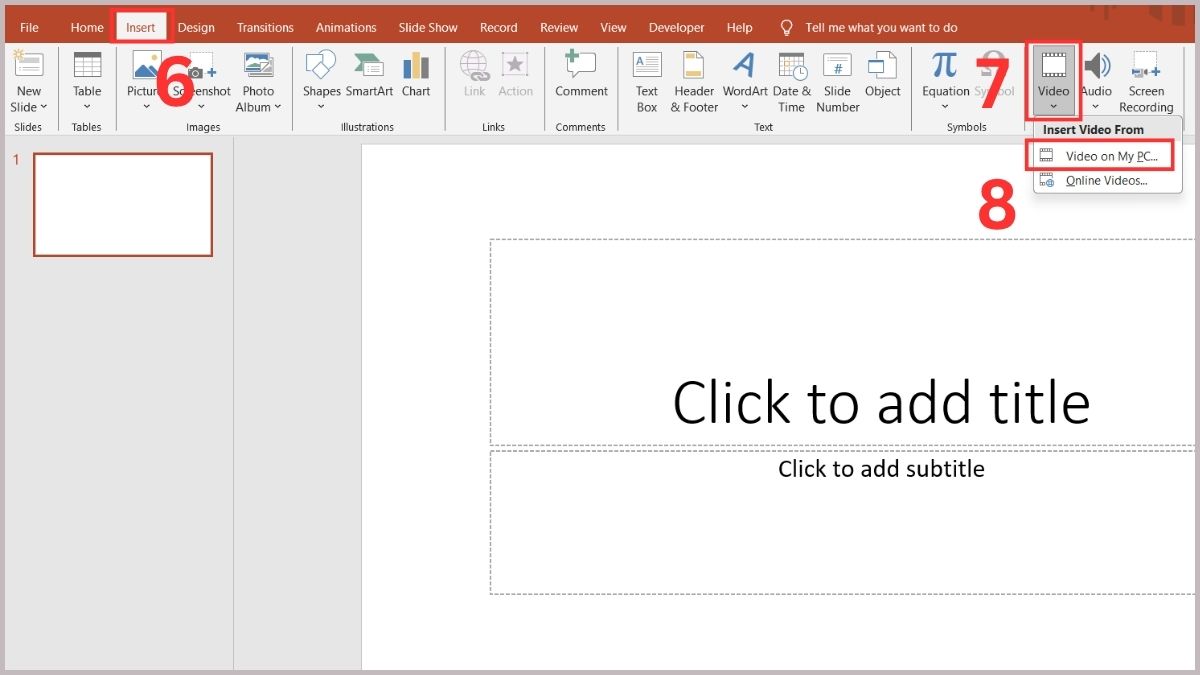Viewport: 1200px width, 675px height.
Task: Open the Developer ribbon tab
Action: click(x=676, y=27)
